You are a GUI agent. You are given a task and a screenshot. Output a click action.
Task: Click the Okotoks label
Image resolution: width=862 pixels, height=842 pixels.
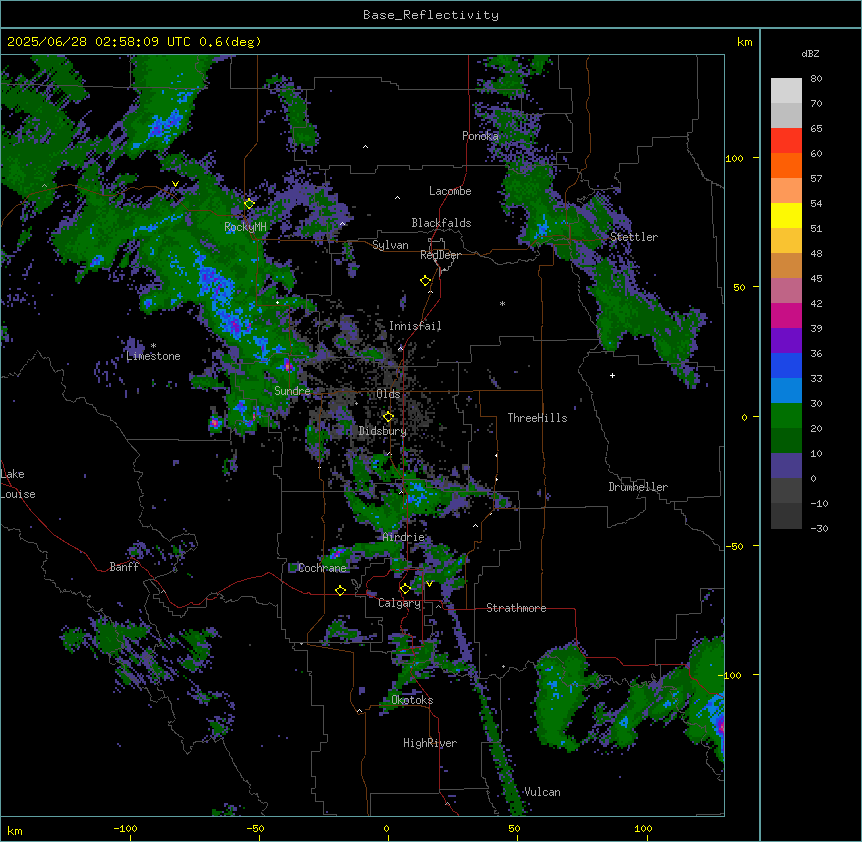point(412,700)
